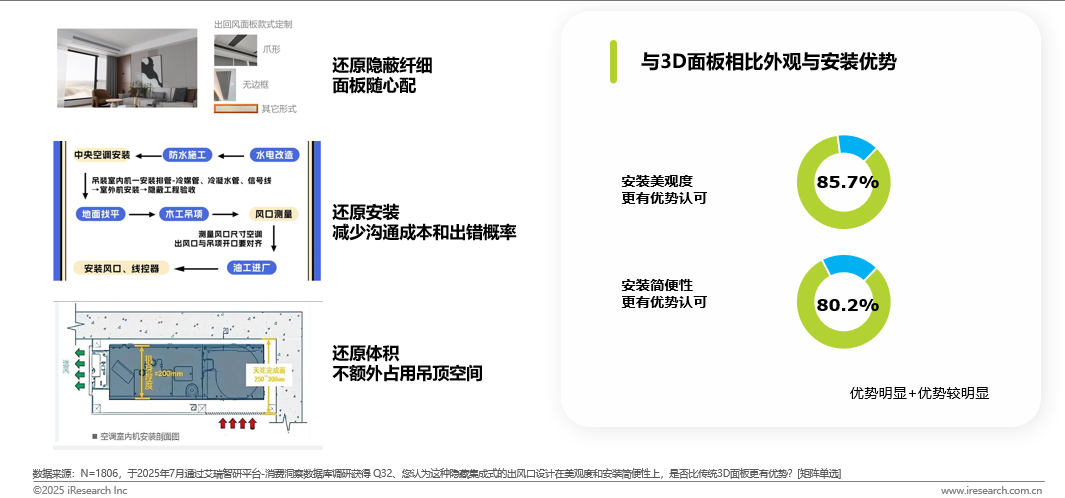Click the 油工进厂 flowchart node
The height and width of the screenshot is (498, 1065).
click(251, 268)
